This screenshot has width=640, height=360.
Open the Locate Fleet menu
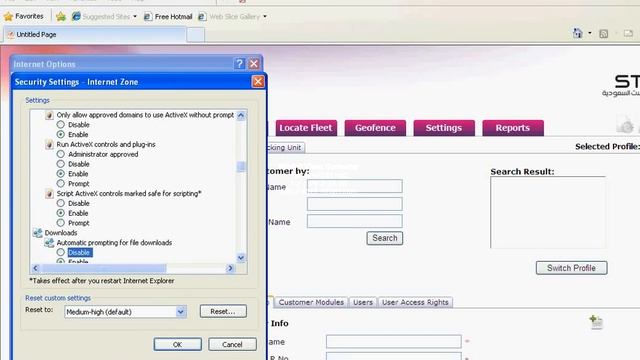[x=306, y=128]
